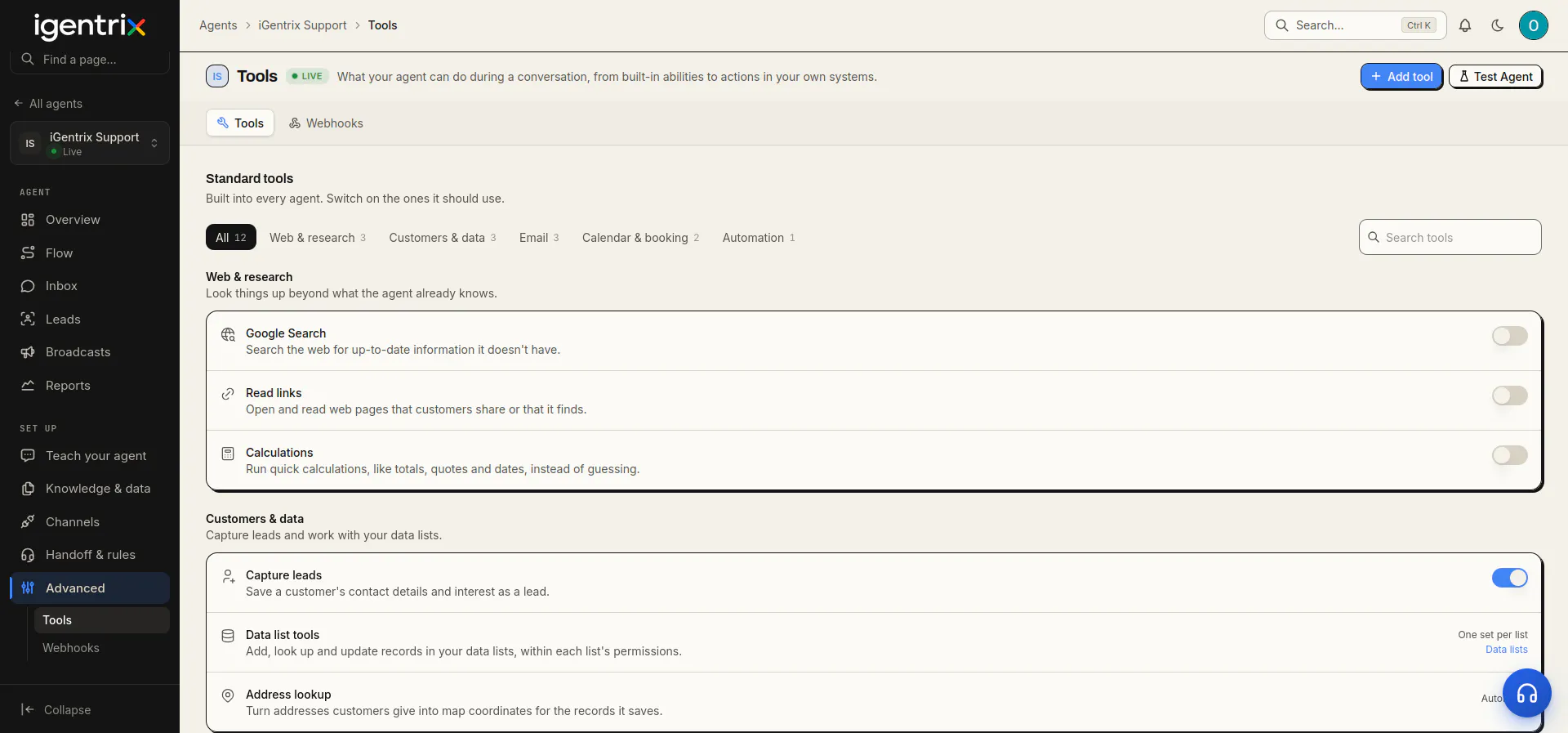Click the Advanced sliders icon

point(28,588)
